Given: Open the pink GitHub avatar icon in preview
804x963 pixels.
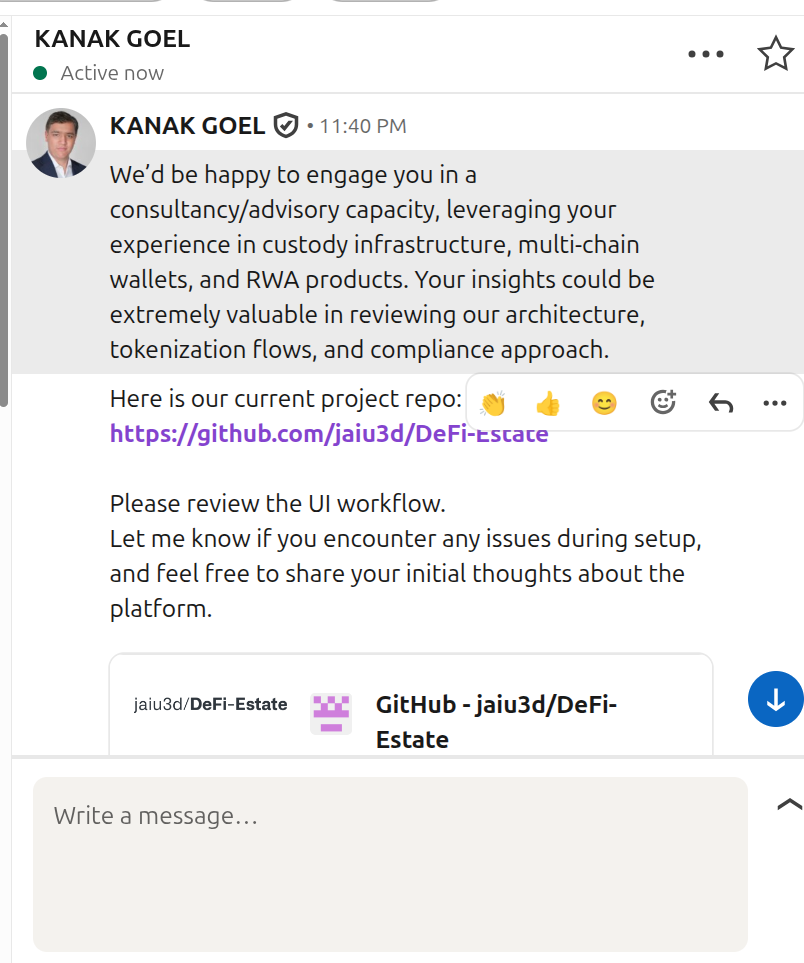Looking at the screenshot, I should (x=330, y=714).
